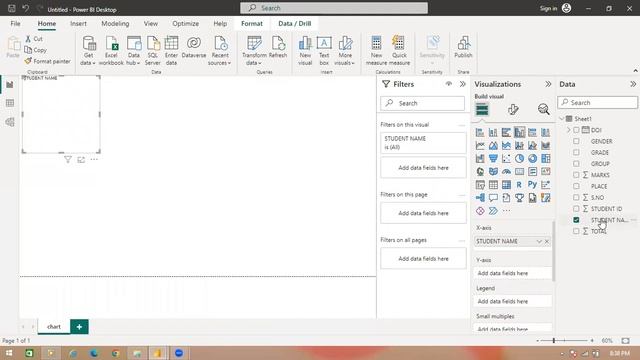Select the pie chart visual
This screenshot has width=640, height=360.
pyautogui.click(x=519, y=158)
